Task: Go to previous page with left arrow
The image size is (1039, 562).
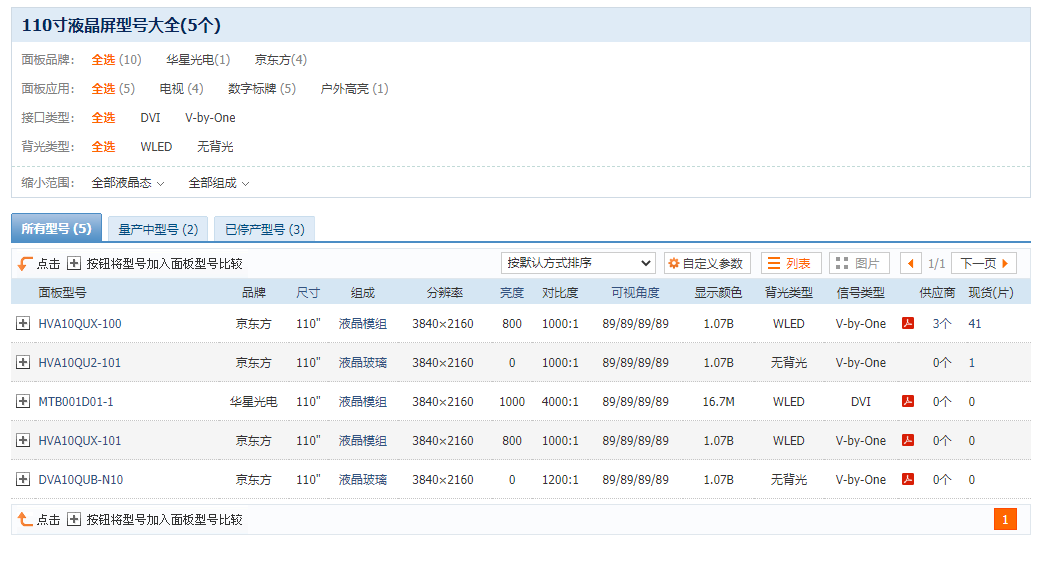Action: 911,263
